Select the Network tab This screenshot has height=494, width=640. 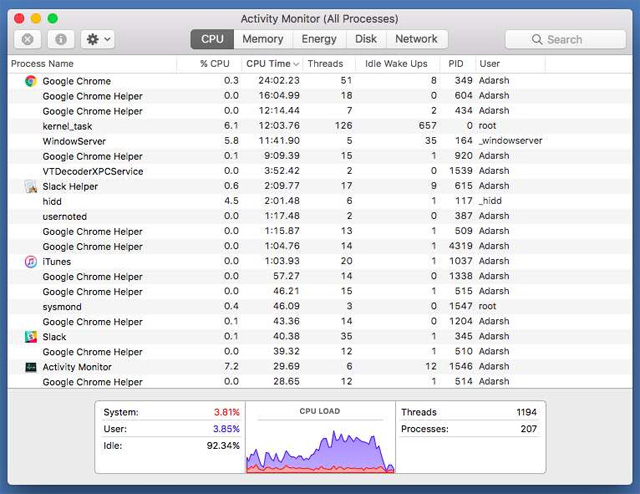416,39
